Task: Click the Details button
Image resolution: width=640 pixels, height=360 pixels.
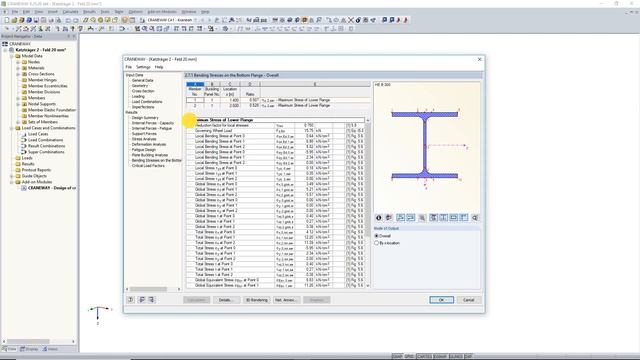Action: pyautogui.click(x=227, y=300)
